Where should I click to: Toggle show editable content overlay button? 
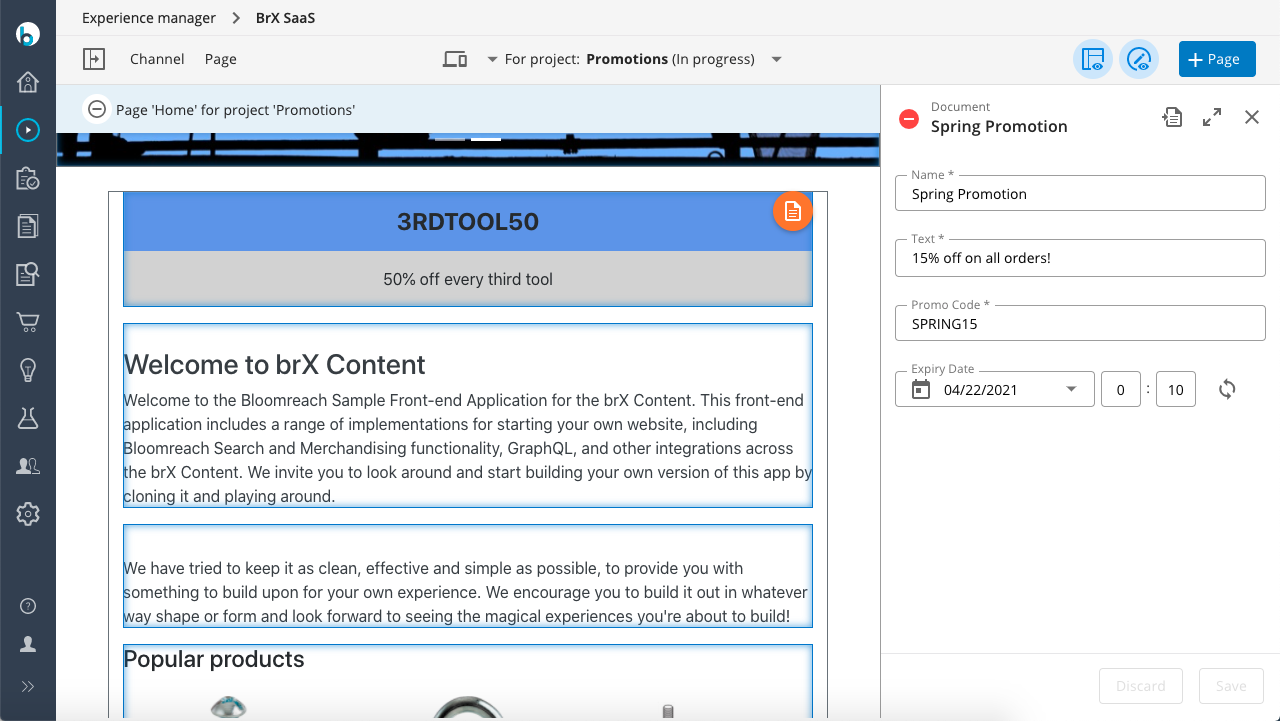(1139, 60)
